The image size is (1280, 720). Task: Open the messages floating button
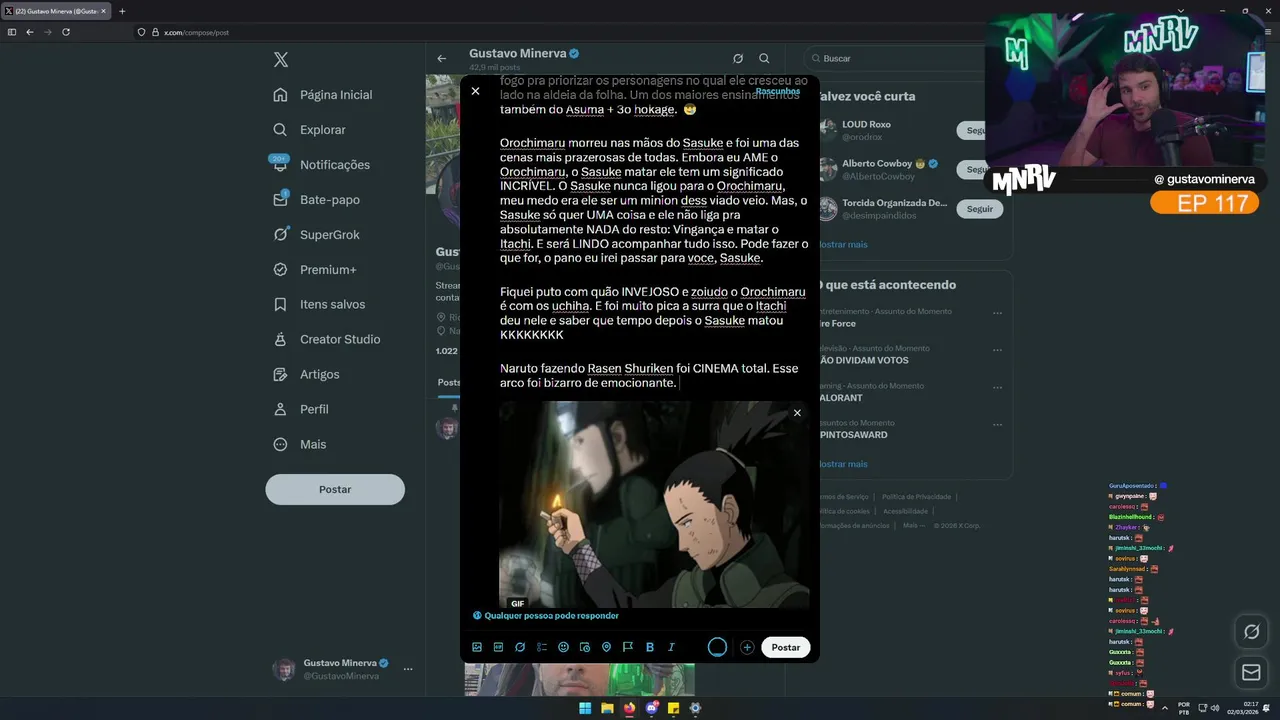1251,673
